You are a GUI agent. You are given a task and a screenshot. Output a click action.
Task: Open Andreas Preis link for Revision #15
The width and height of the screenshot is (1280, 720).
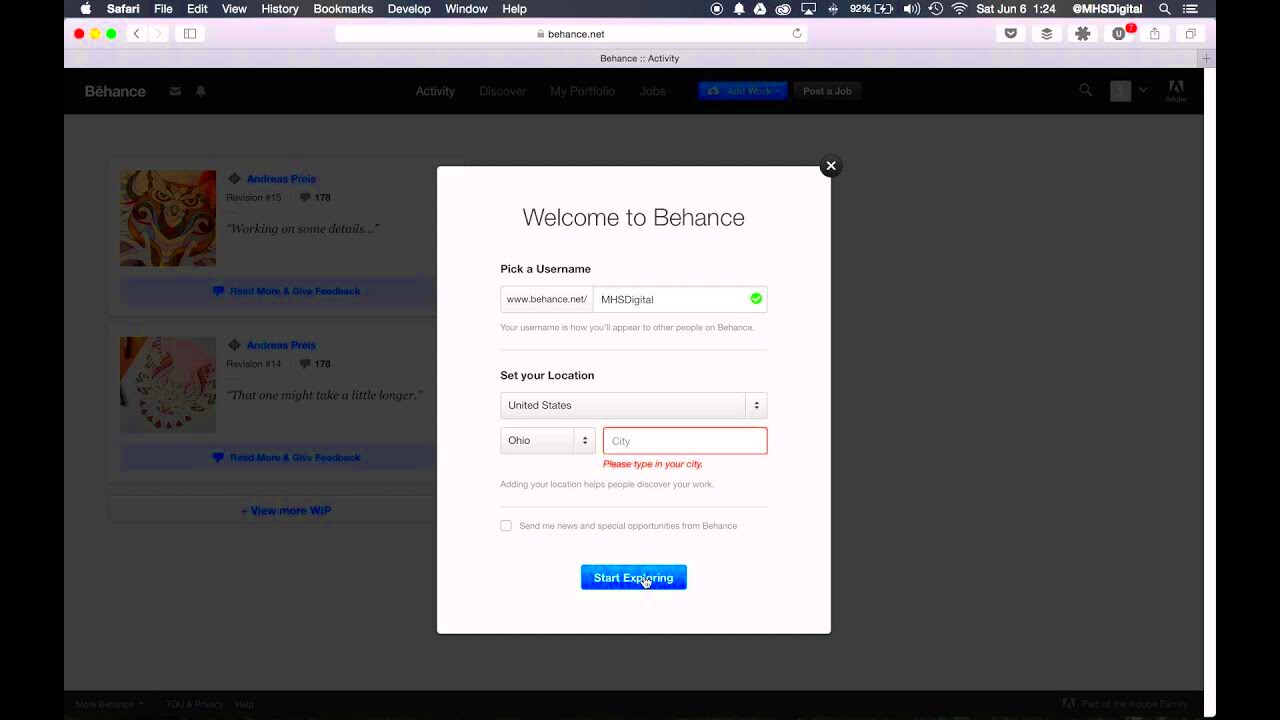click(x=281, y=179)
